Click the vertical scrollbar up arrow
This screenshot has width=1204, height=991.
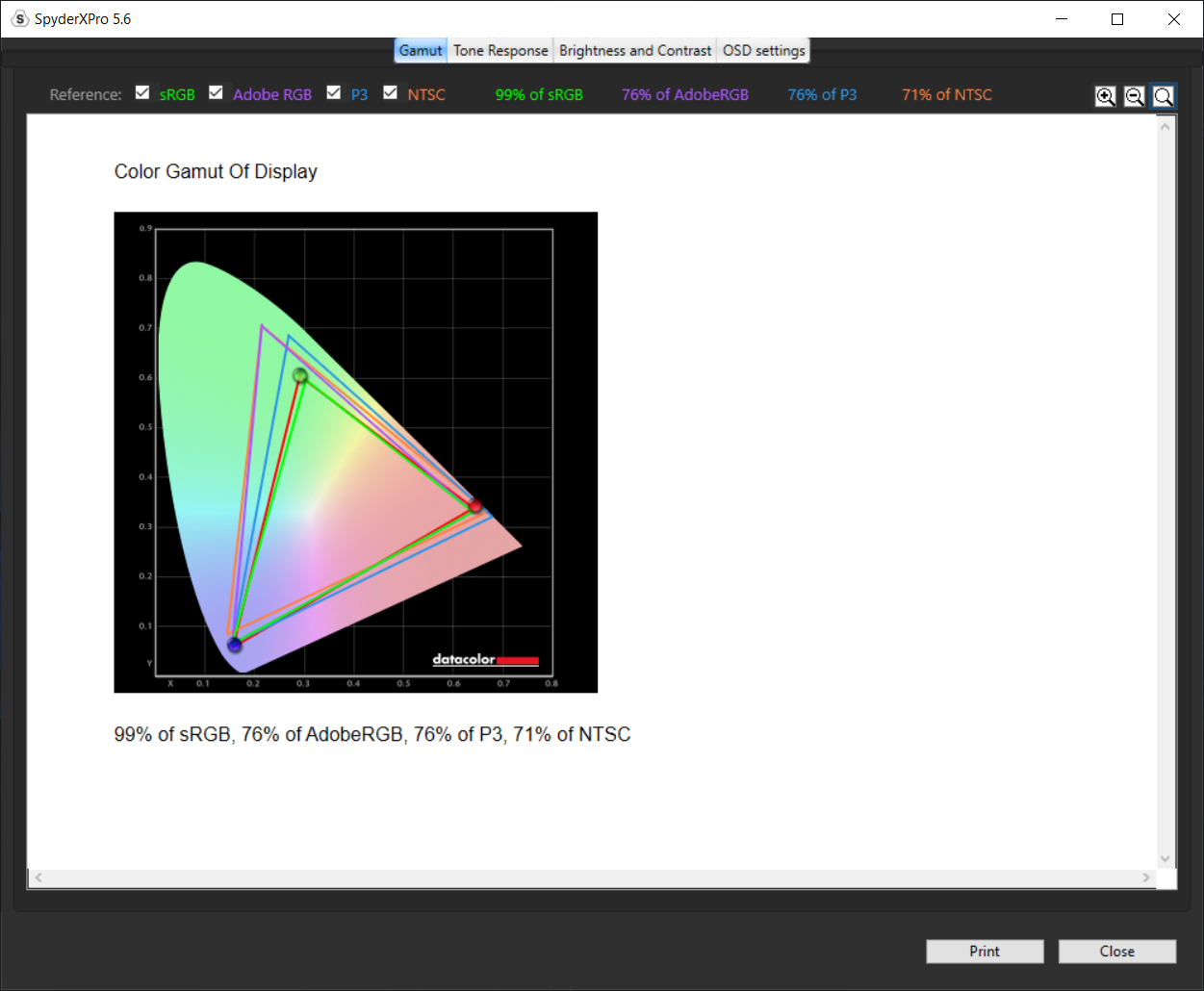[x=1166, y=127]
